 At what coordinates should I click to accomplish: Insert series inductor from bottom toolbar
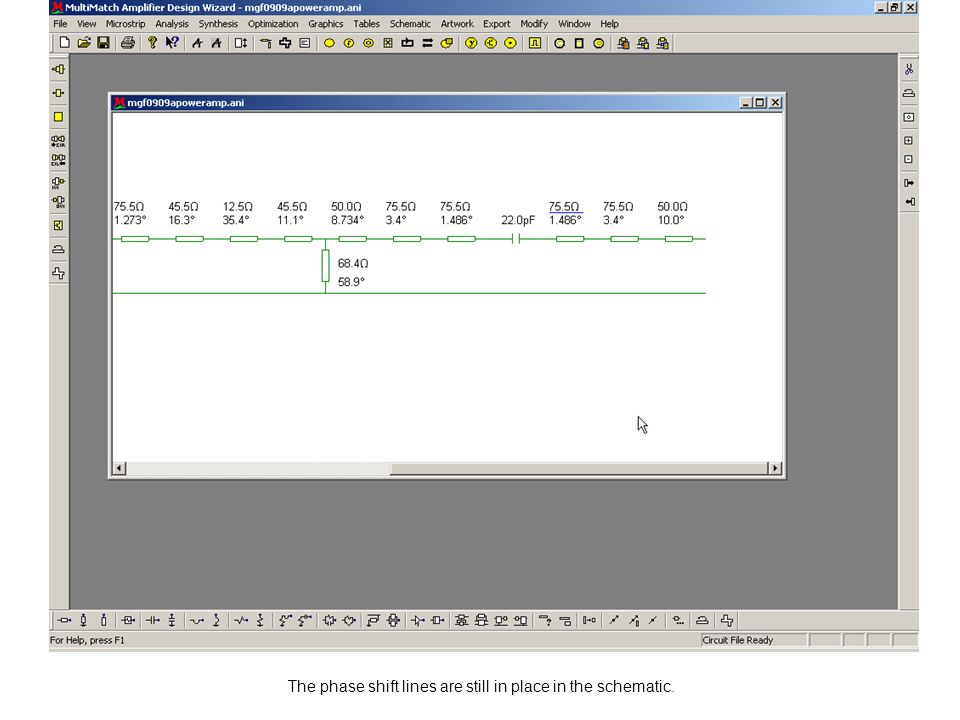197,620
